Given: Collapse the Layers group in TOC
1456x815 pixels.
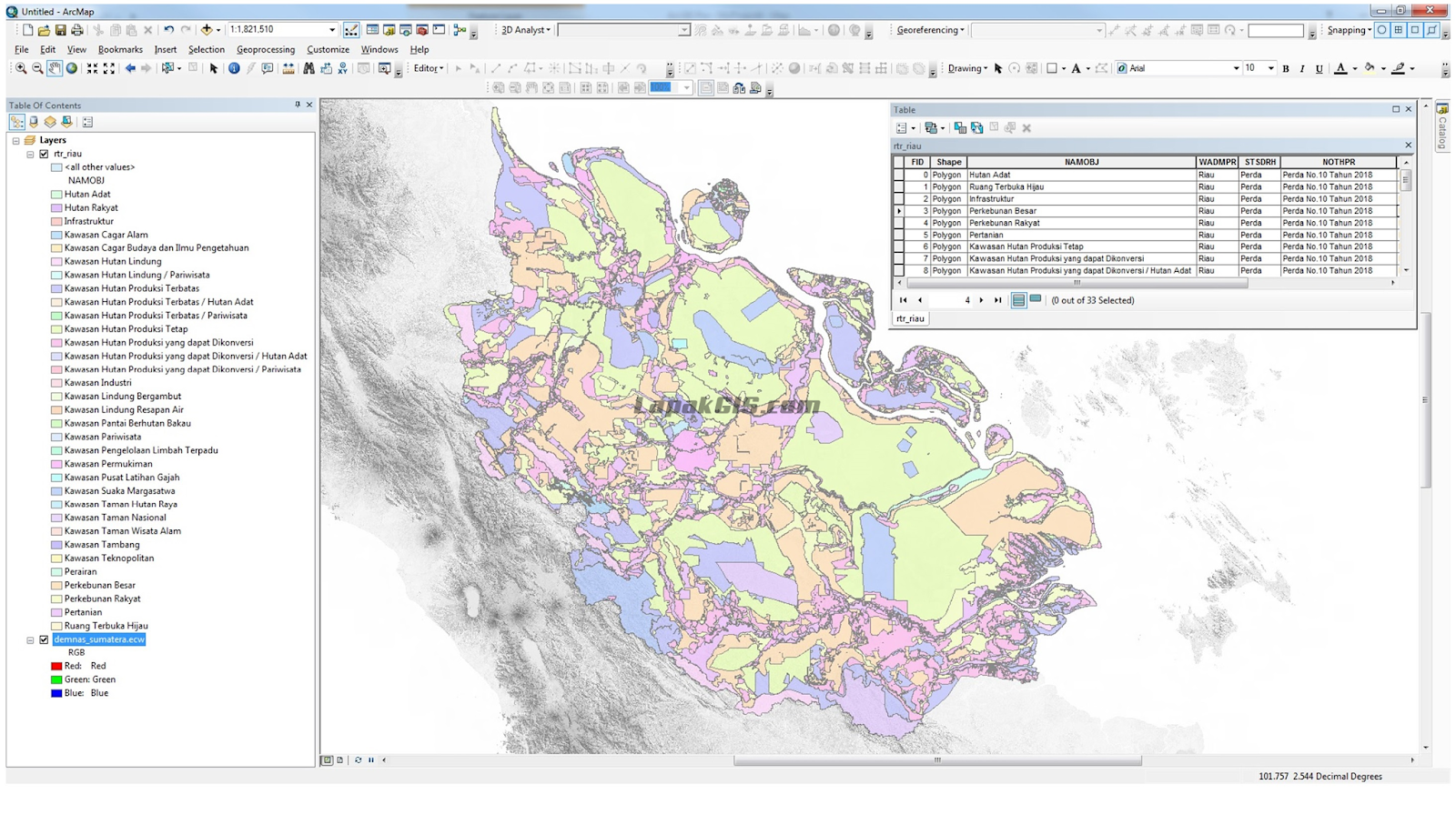Looking at the screenshot, I should [x=15, y=141].
